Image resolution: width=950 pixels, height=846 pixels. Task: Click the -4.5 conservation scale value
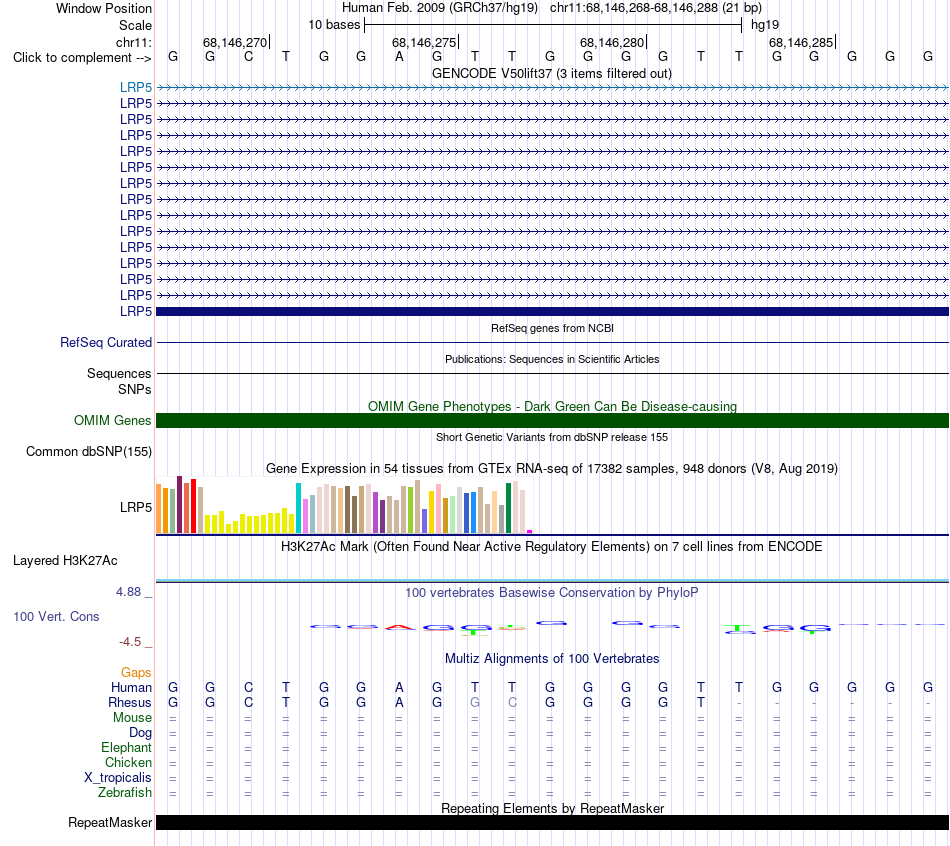point(130,641)
